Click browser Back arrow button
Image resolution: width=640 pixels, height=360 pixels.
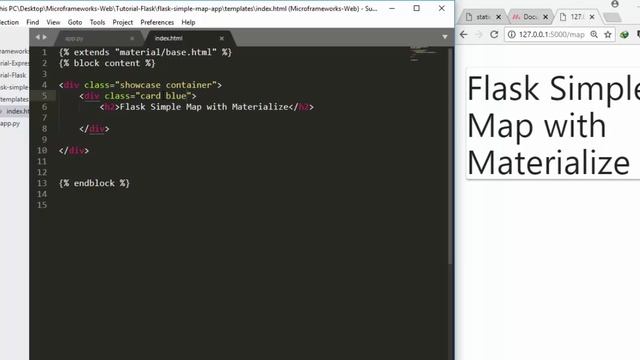coord(464,35)
